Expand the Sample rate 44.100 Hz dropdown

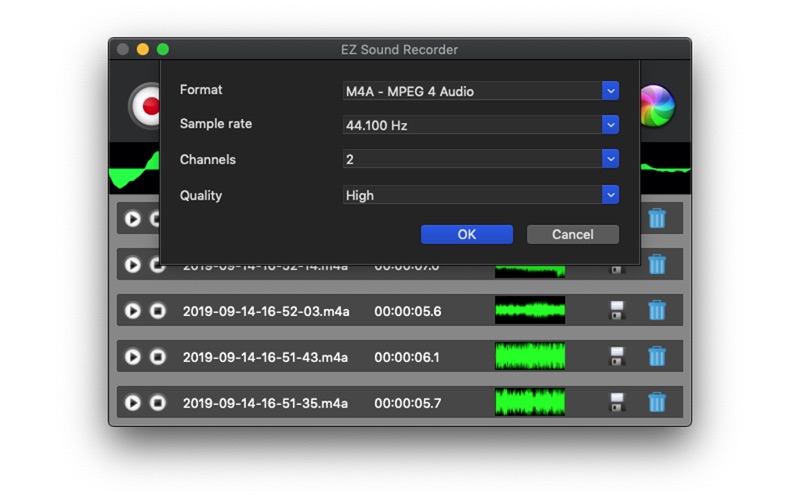(x=481, y=125)
